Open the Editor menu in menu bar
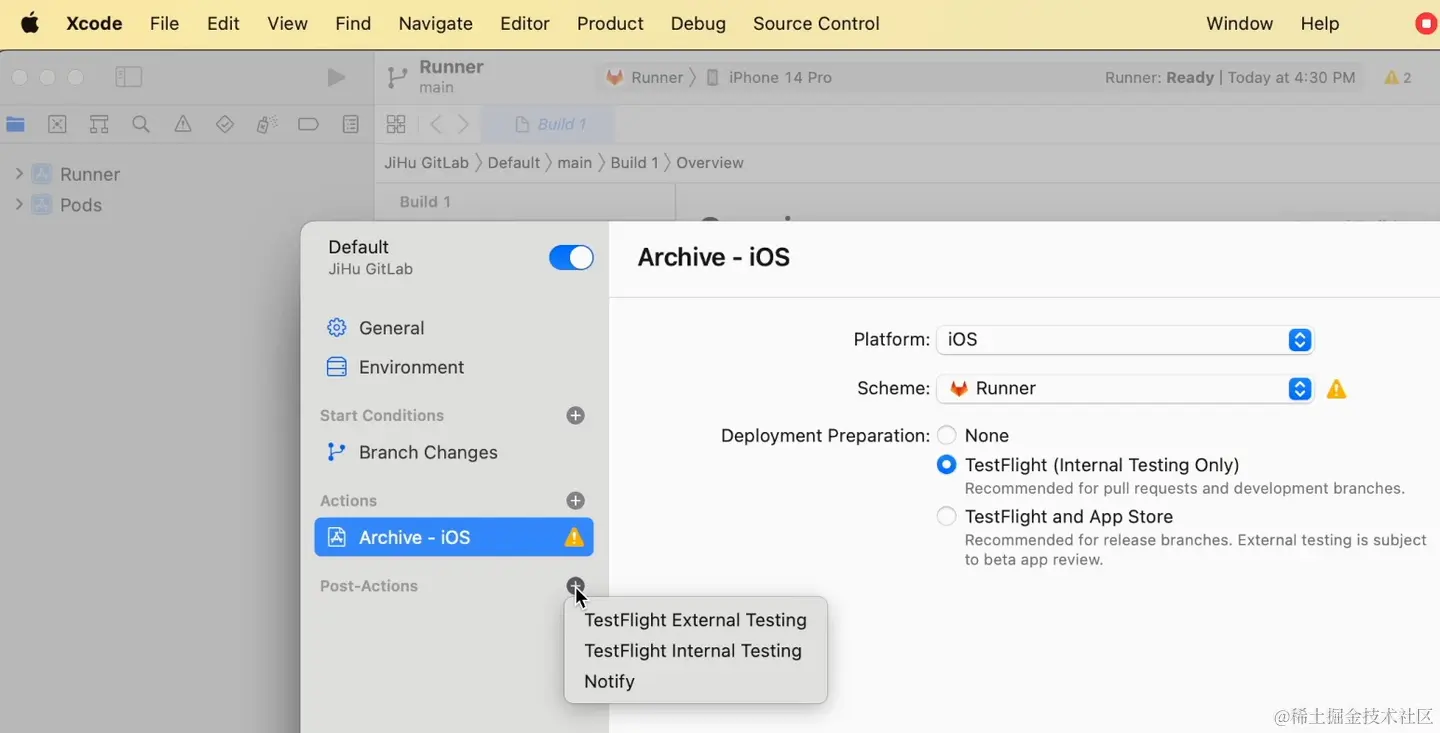The height and width of the screenshot is (733, 1440). pos(525,23)
